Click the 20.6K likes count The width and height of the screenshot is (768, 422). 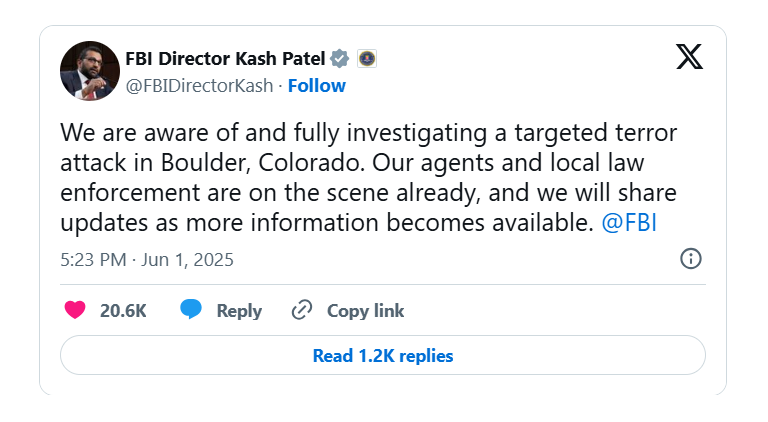click(123, 311)
